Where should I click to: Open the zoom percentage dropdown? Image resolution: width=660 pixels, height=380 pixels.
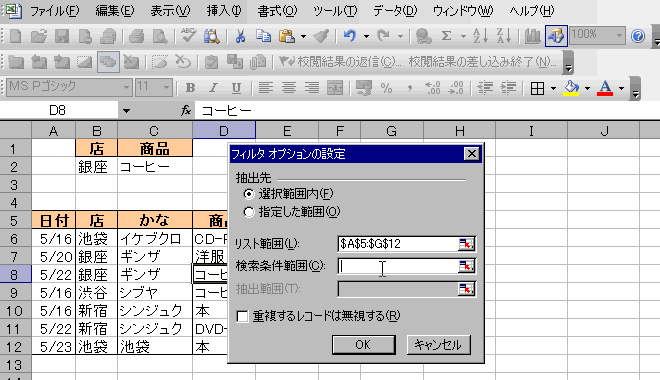[619, 35]
